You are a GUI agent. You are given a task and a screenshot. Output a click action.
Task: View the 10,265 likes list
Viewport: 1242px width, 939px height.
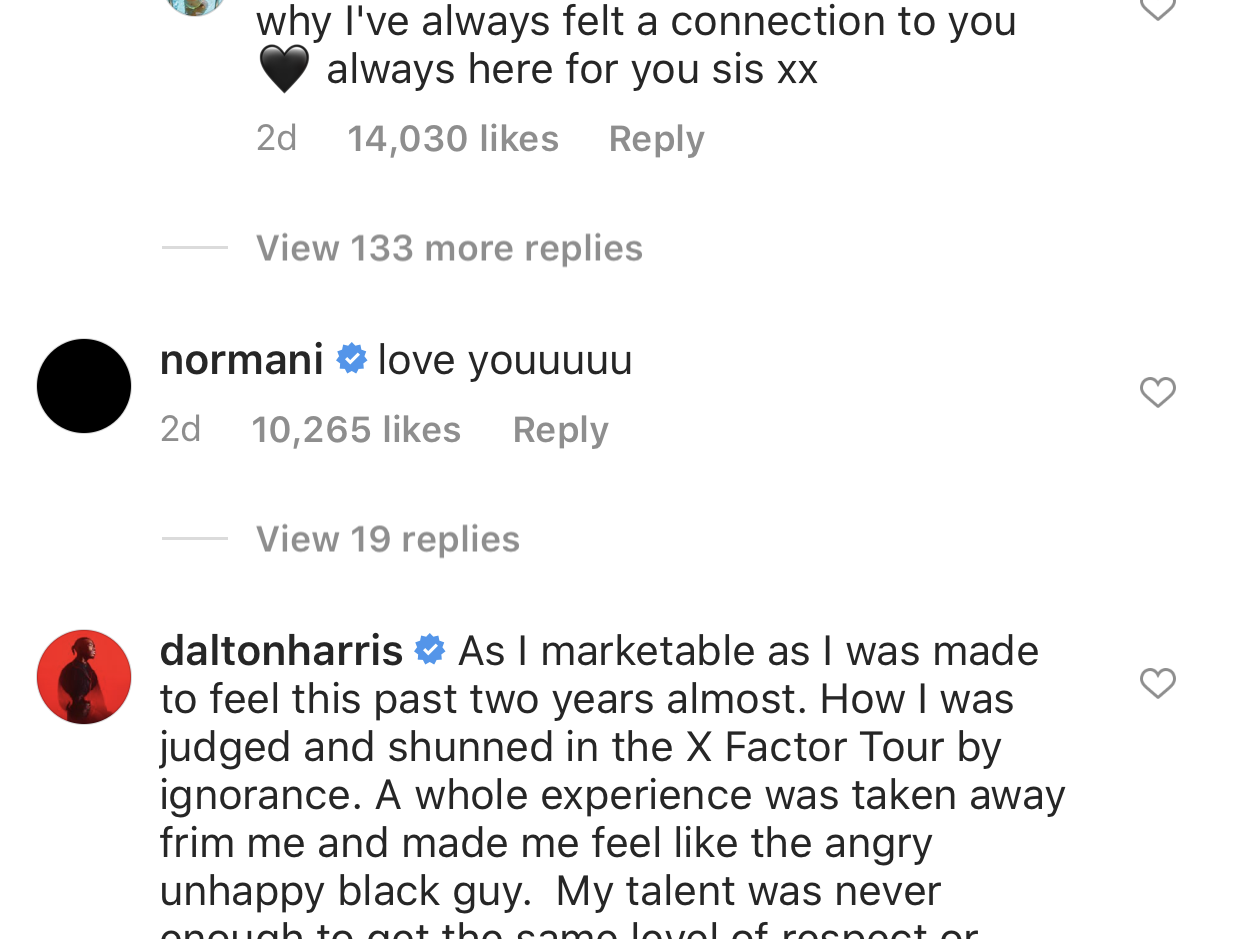tap(356, 430)
